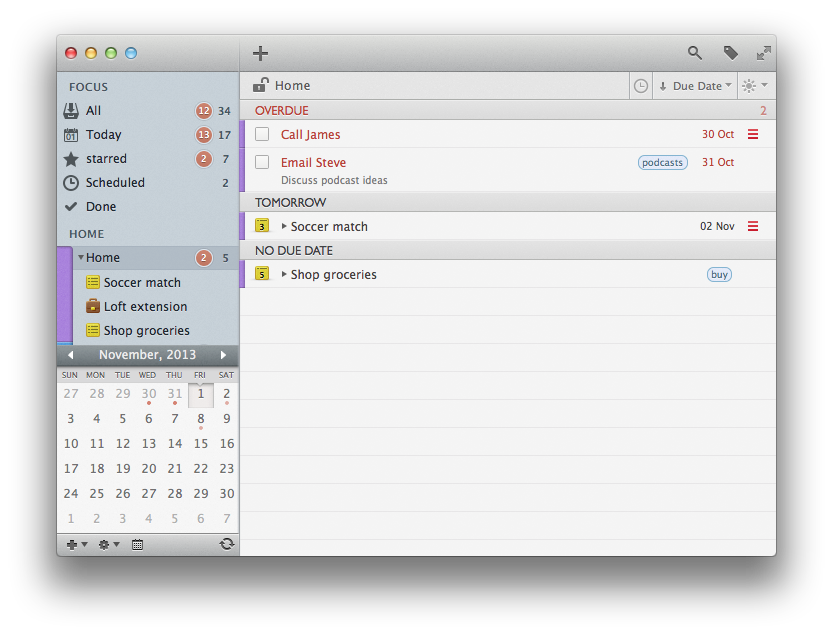Toggle the mini calendar icon at sidebar bottom
This screenshot has height=635, width=833.
coord(137,545)
